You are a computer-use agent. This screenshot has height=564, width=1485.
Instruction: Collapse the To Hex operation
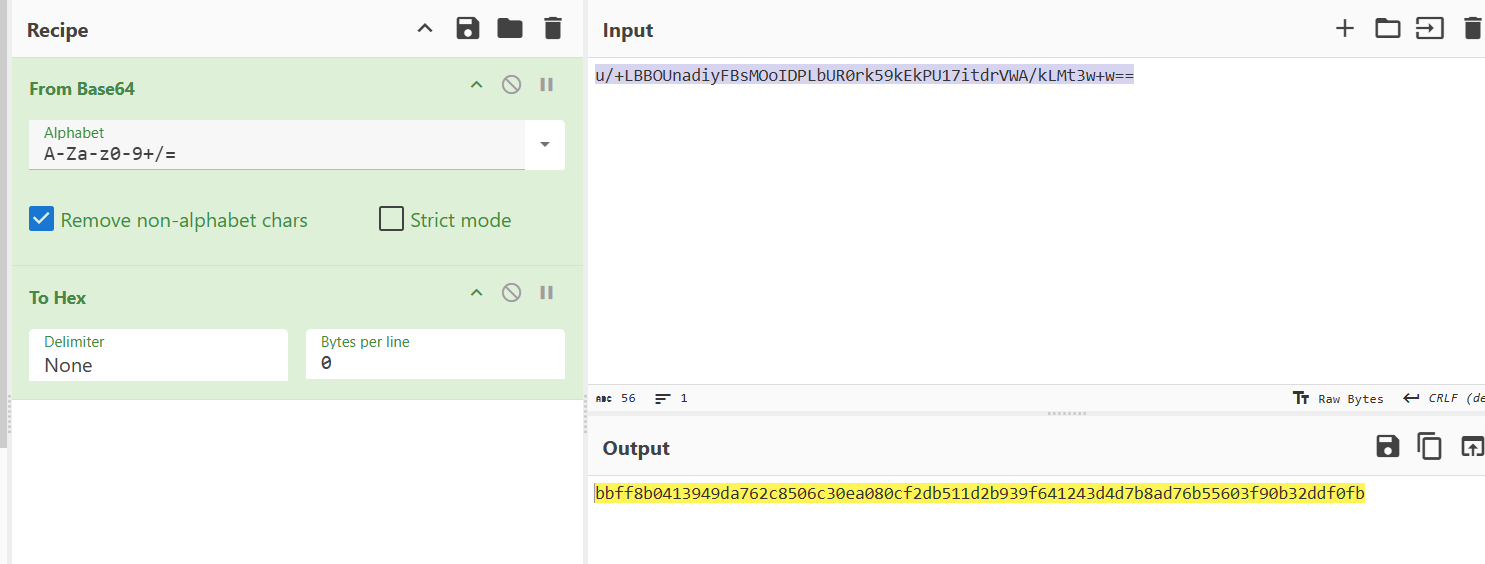476,293
